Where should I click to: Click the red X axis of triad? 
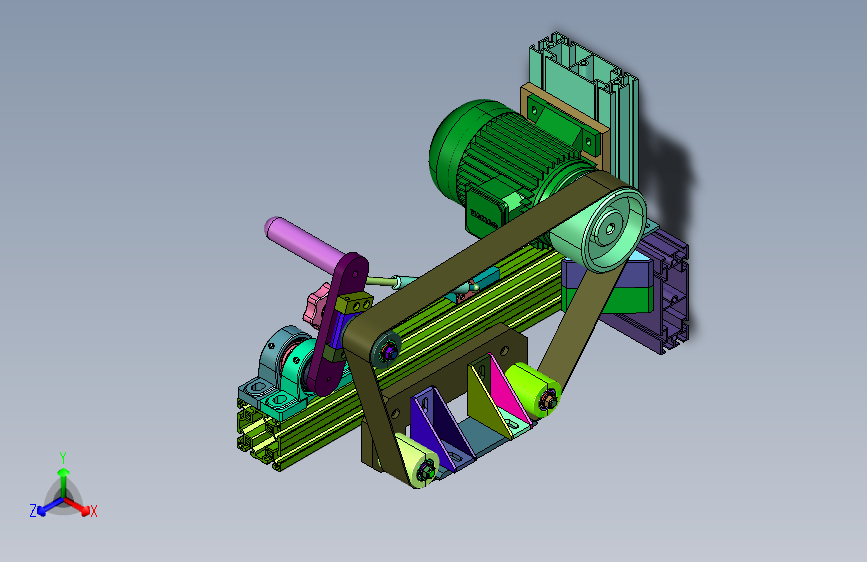[x=78, y=506]
